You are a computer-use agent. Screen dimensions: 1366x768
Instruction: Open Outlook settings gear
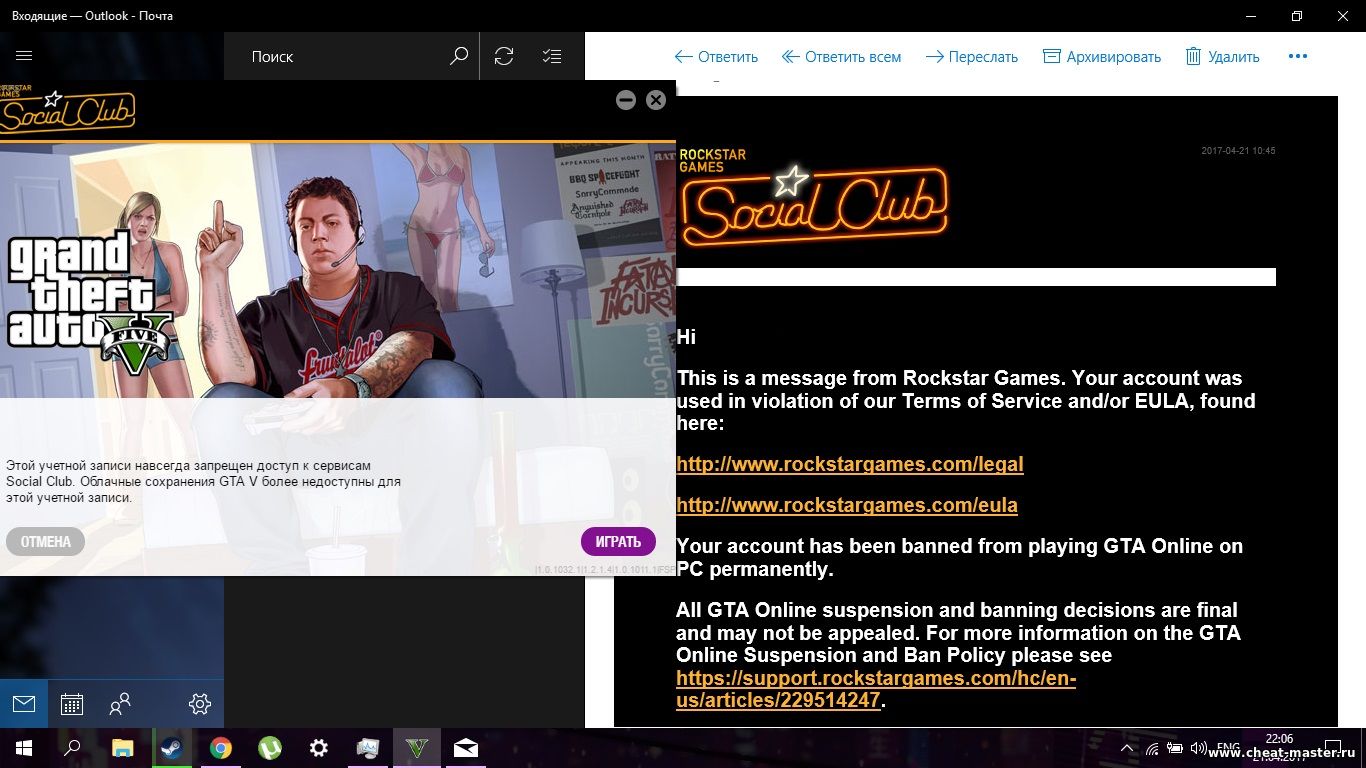click(200, 704)
